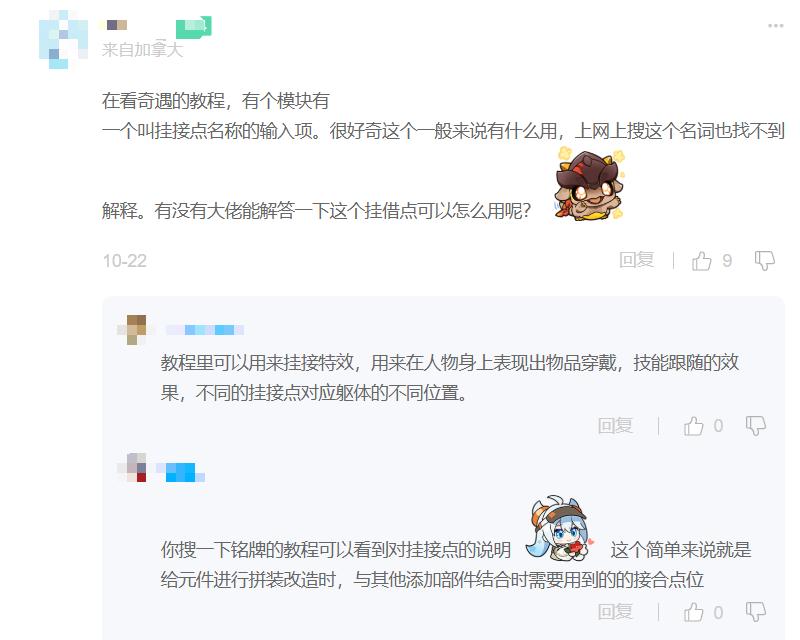The height and width of the screenshot is (640, 800).
Task: Dislike the main comment dated 10-22
Action: [x=765, y=261]
